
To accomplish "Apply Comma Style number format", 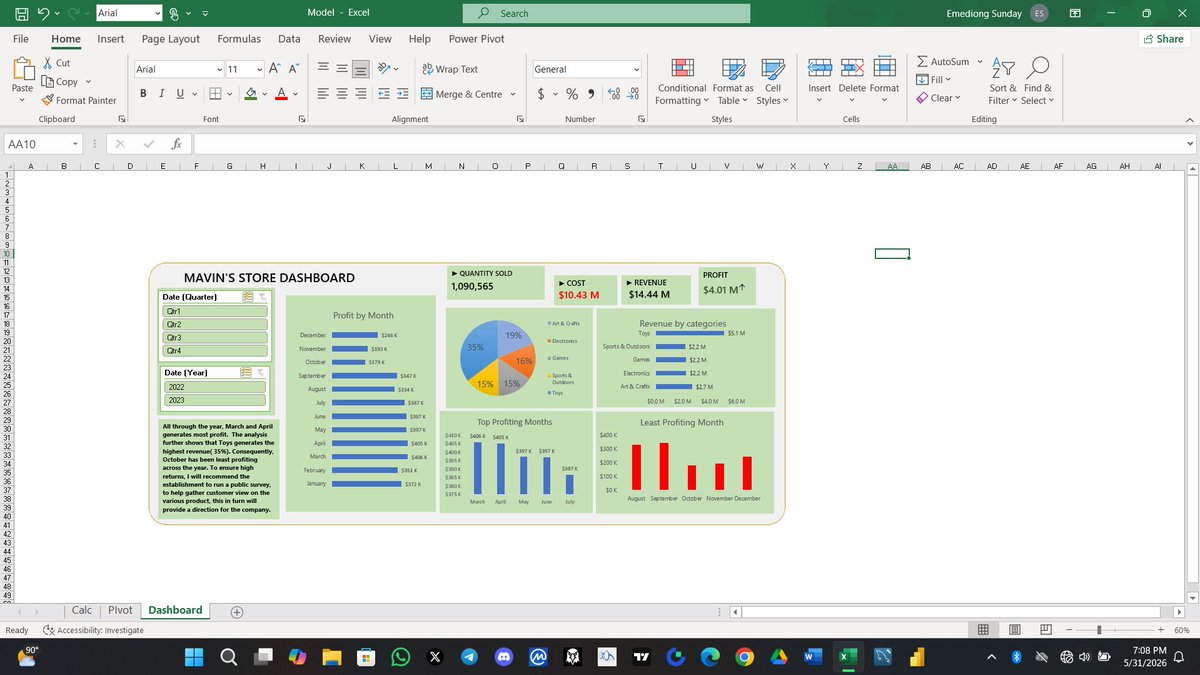I will pos(591,94).
